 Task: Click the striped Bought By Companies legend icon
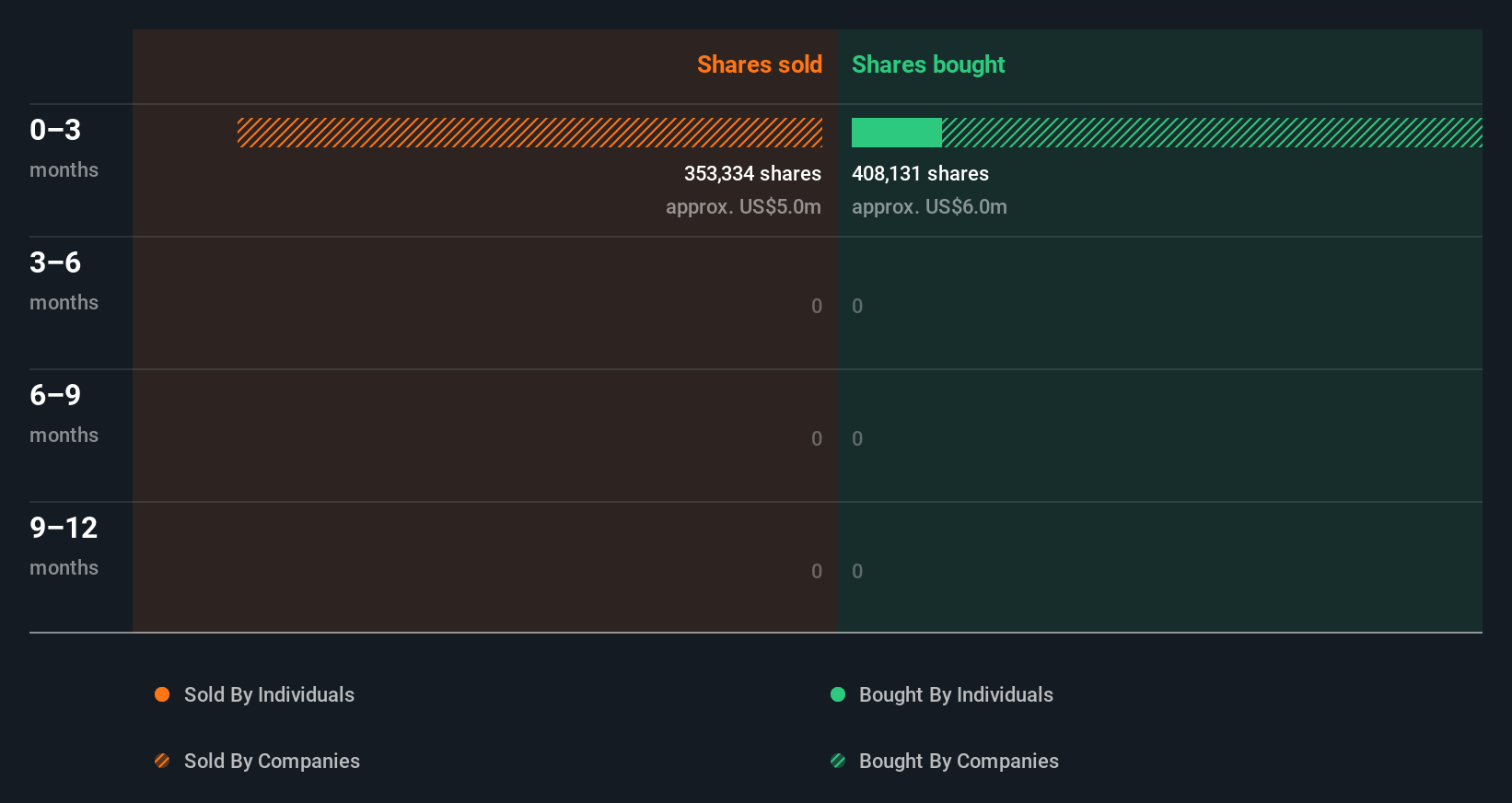pyautogui.click(x=838, y=761)
